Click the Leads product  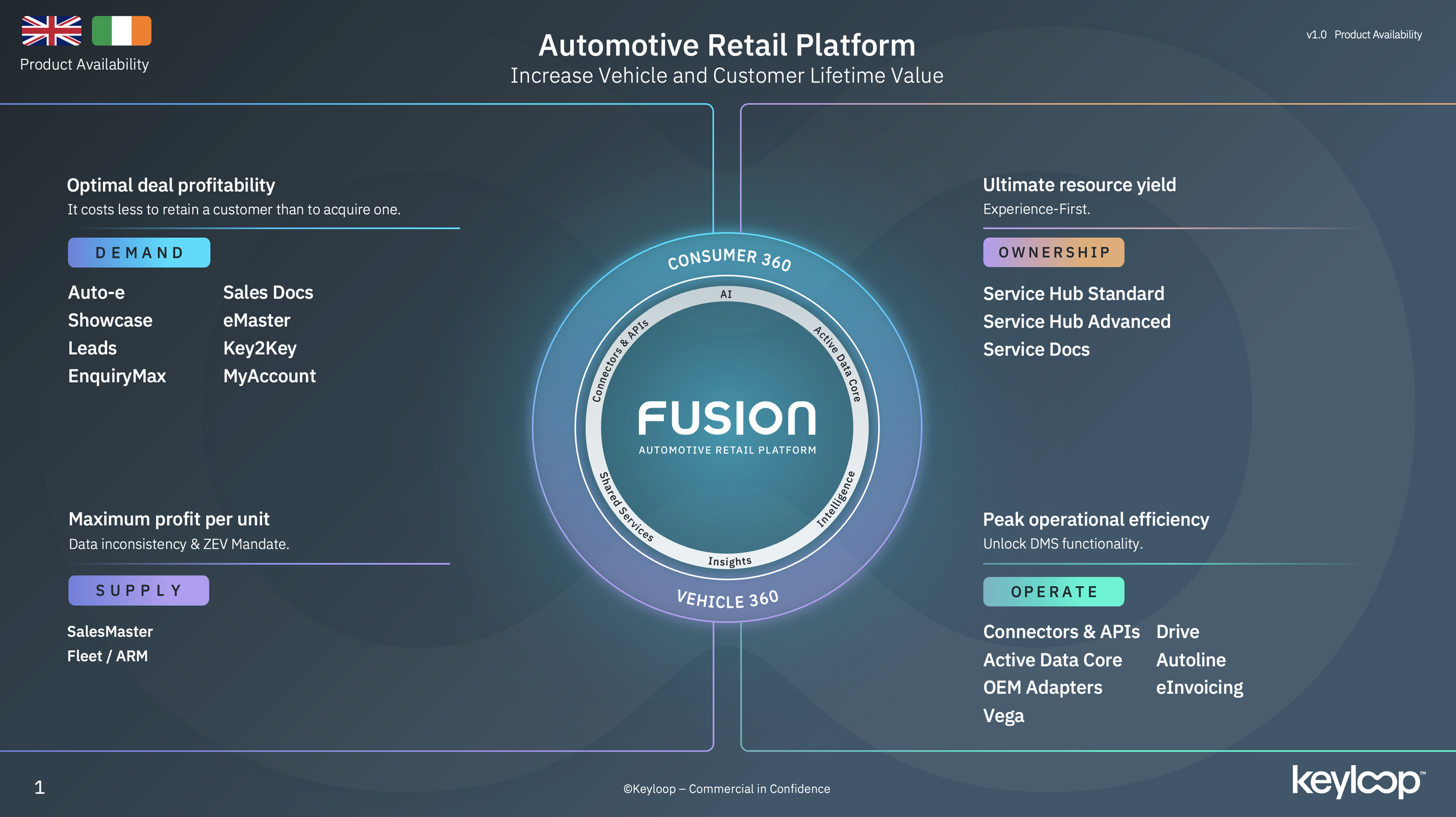pos(92,348)
